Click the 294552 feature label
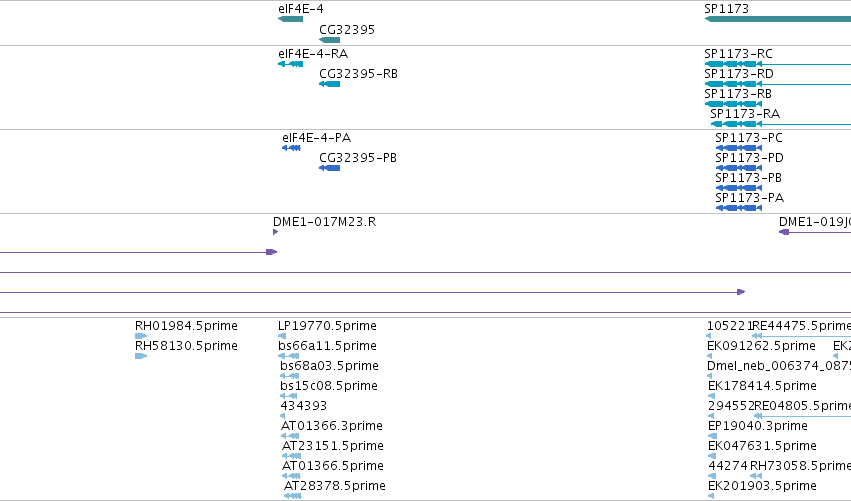 pos(731,406)
